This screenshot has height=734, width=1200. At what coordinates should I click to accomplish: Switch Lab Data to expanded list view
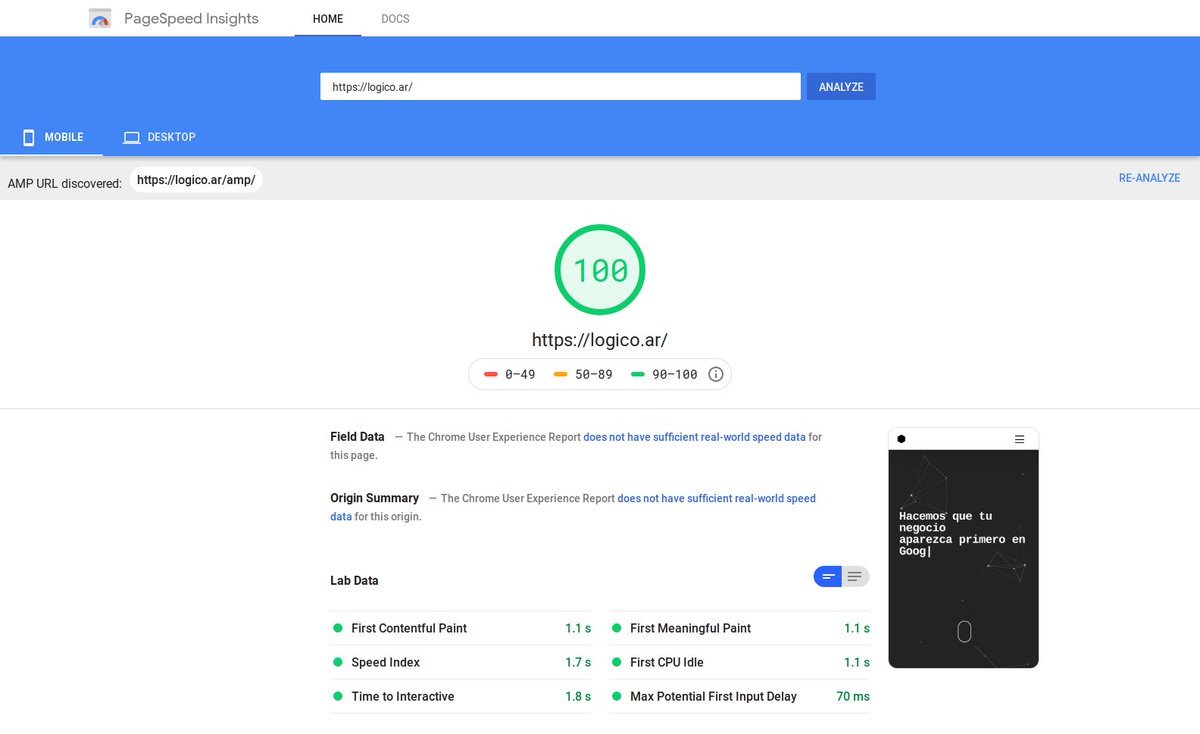tap(855, 577)
